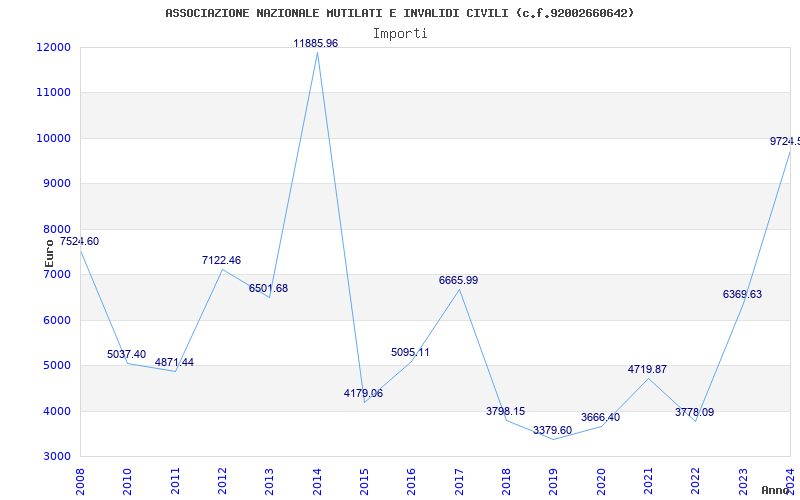Image resolution: width=800 pixels, height=500 pixels.
Task: Click the y-axis tick 8000
Action: [56, 229]
